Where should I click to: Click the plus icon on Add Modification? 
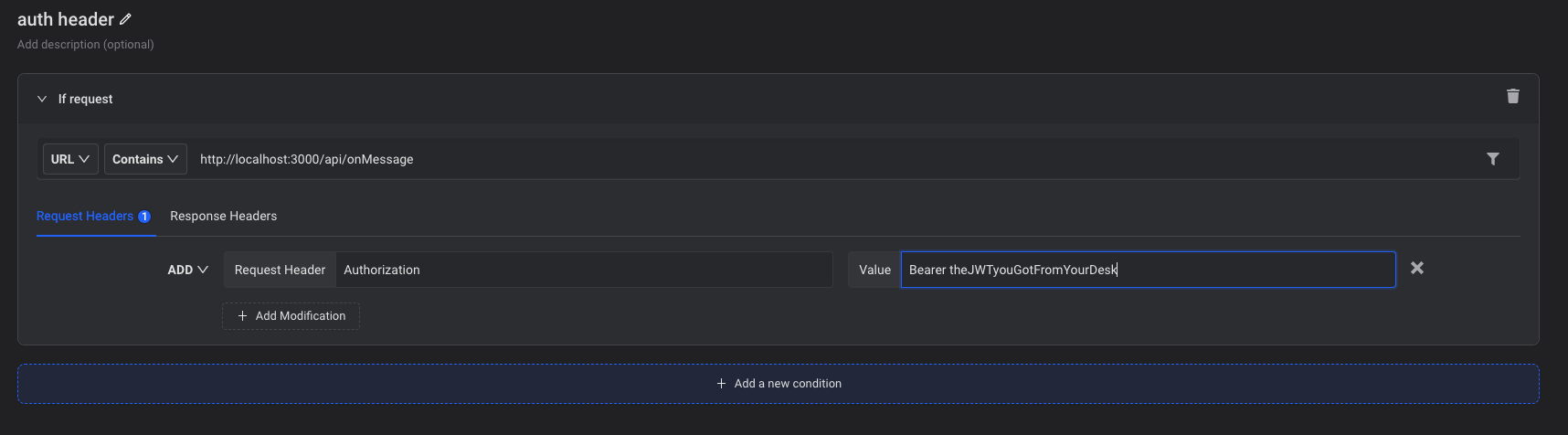242,316
